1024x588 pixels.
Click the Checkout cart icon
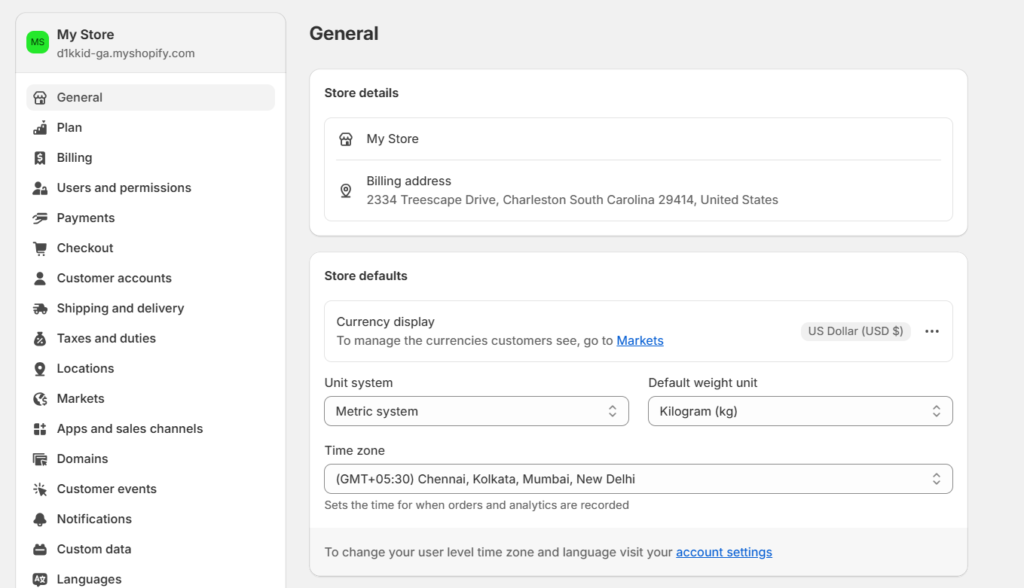pyautogui.click(x=40, y=248)
